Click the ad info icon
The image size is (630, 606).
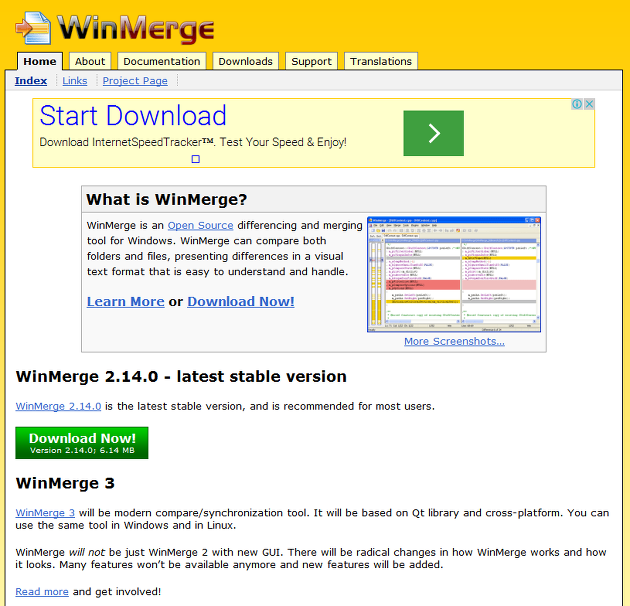point(577,104)
